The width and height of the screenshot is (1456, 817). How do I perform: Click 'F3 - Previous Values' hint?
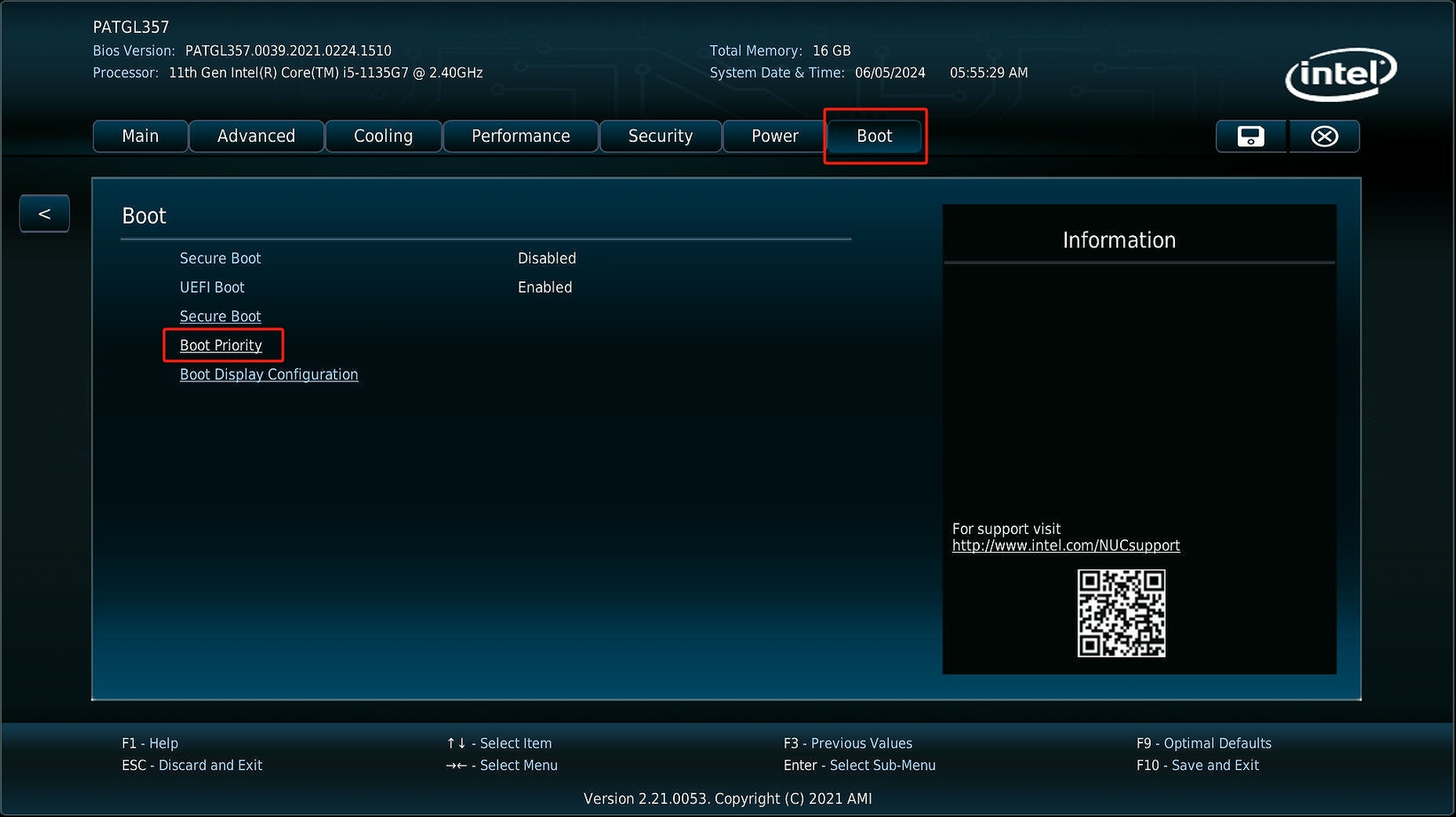[848, 743]
